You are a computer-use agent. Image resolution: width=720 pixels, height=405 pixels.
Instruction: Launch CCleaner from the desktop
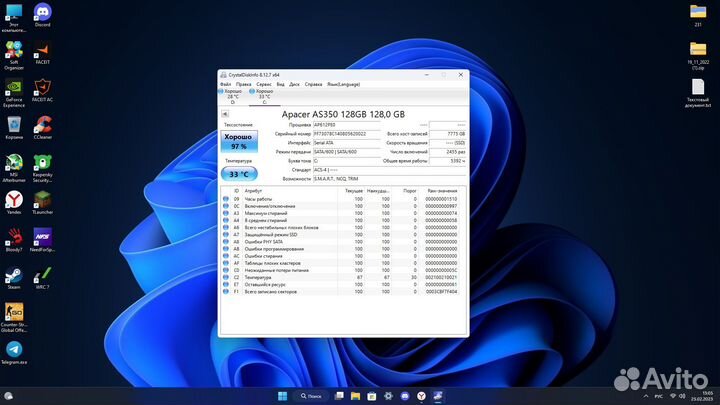42,125
